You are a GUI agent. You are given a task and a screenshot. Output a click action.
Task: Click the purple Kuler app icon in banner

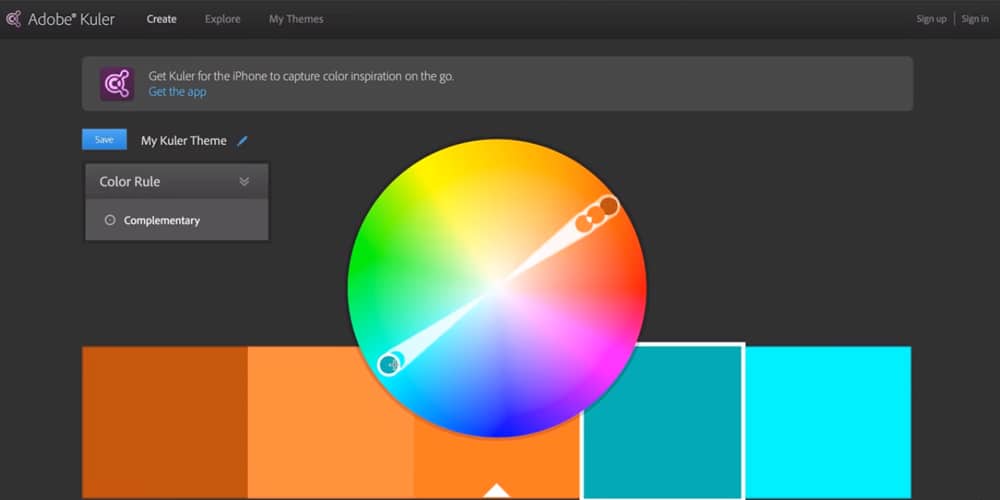117,84
